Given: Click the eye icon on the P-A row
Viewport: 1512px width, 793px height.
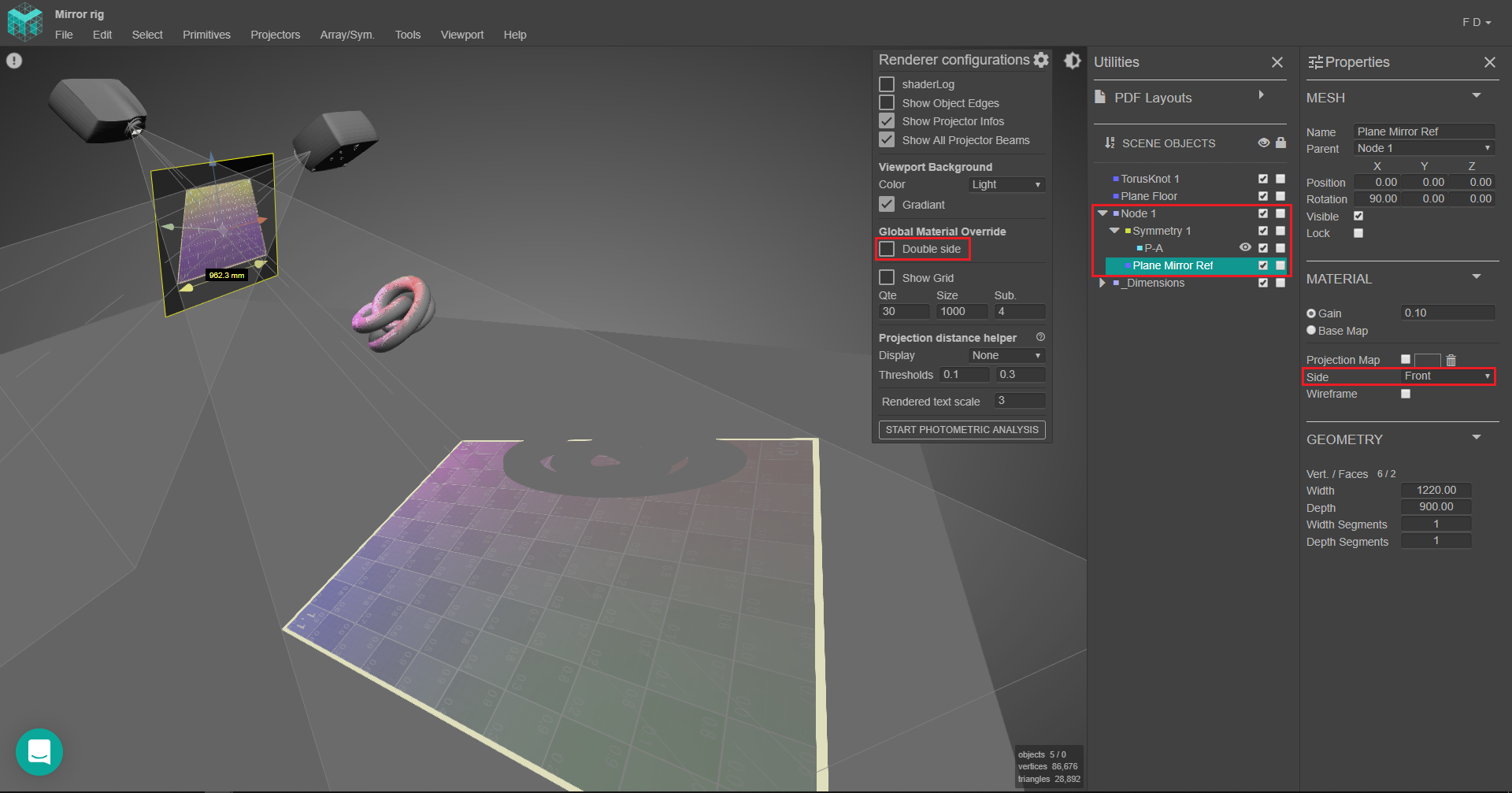Looking at the screenshot, I should pos(1245,247).
